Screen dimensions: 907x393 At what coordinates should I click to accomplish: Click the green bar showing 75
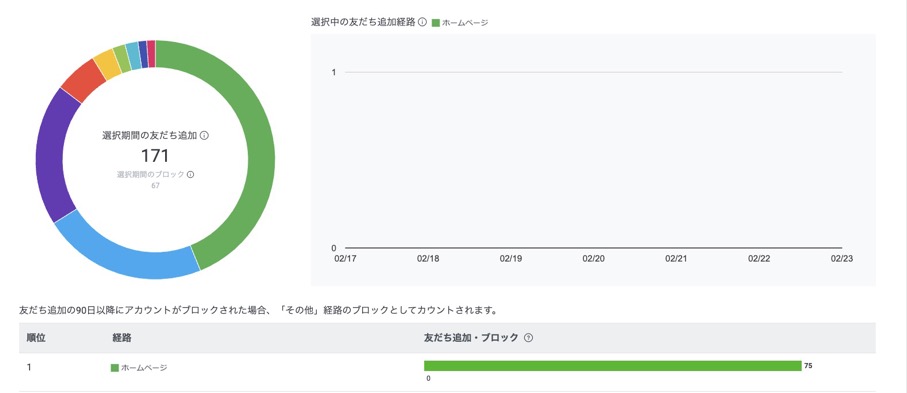(x=613, y=366)
